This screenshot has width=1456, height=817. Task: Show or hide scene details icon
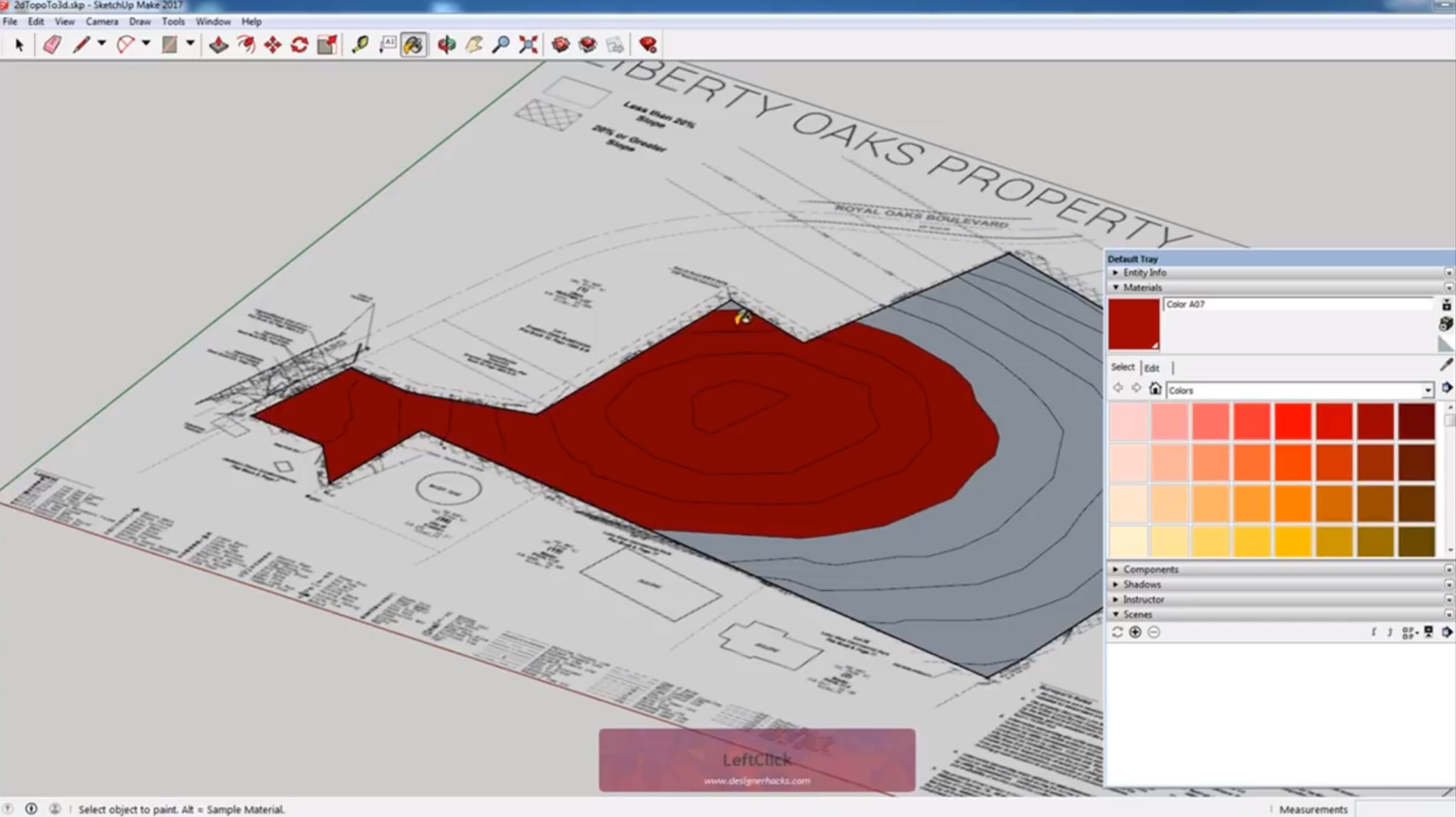[x=1428, y=632]
